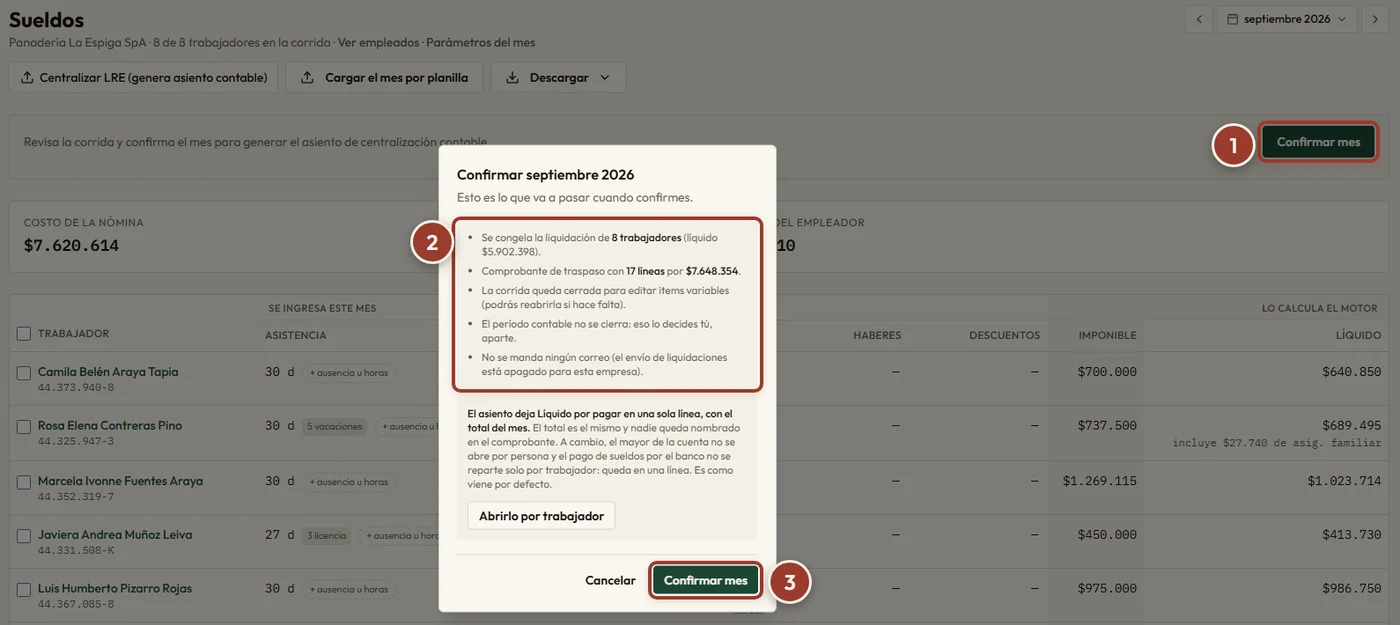Click the IMPONIBLE column header
This screenshot has width=1400, height=625.
pos(1107,336)
